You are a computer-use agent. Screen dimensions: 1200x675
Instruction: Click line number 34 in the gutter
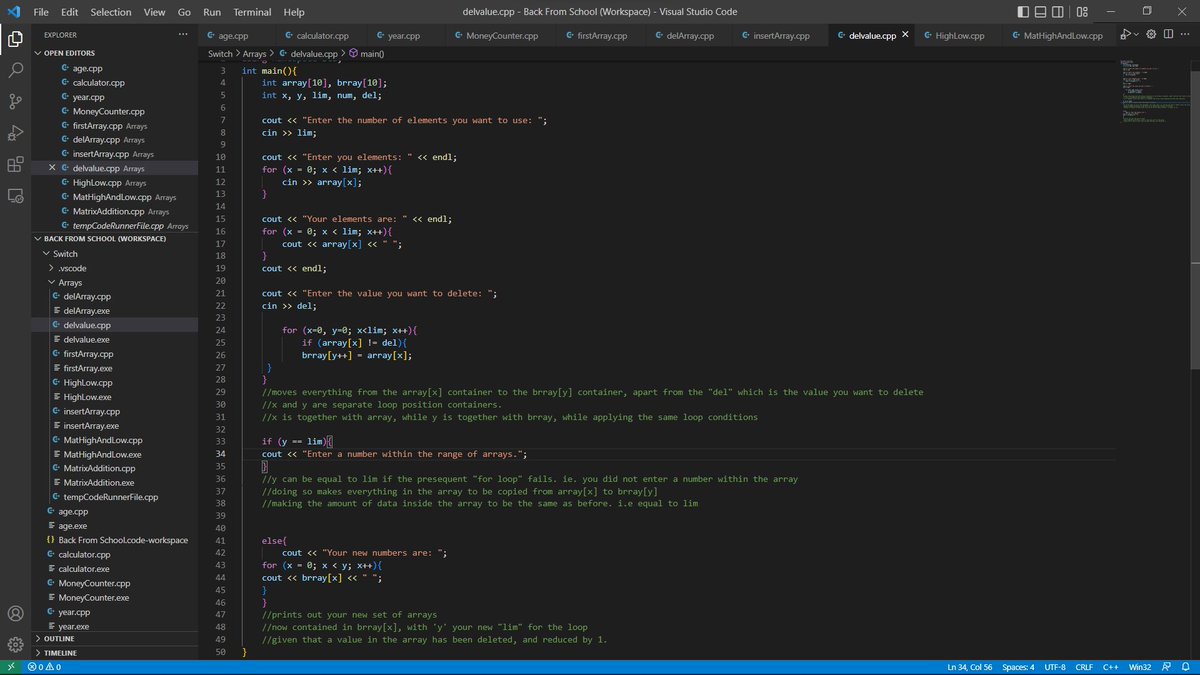point(222,454)
